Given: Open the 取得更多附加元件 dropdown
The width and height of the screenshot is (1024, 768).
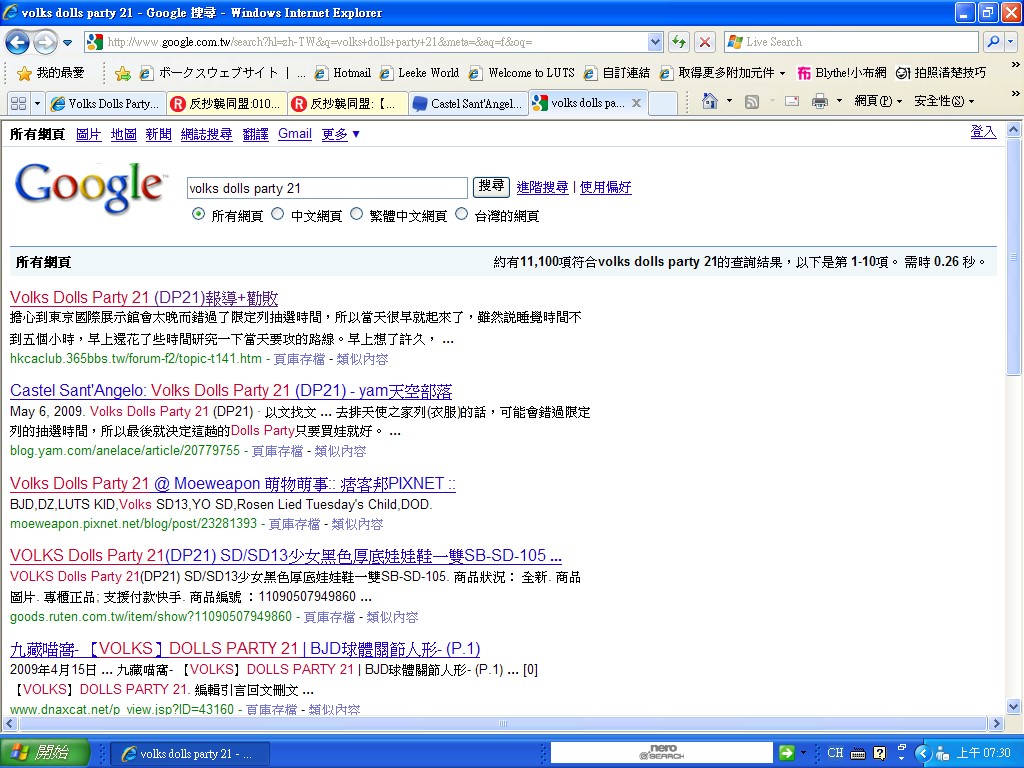Looking at the screenshot, I should (722, 73).
